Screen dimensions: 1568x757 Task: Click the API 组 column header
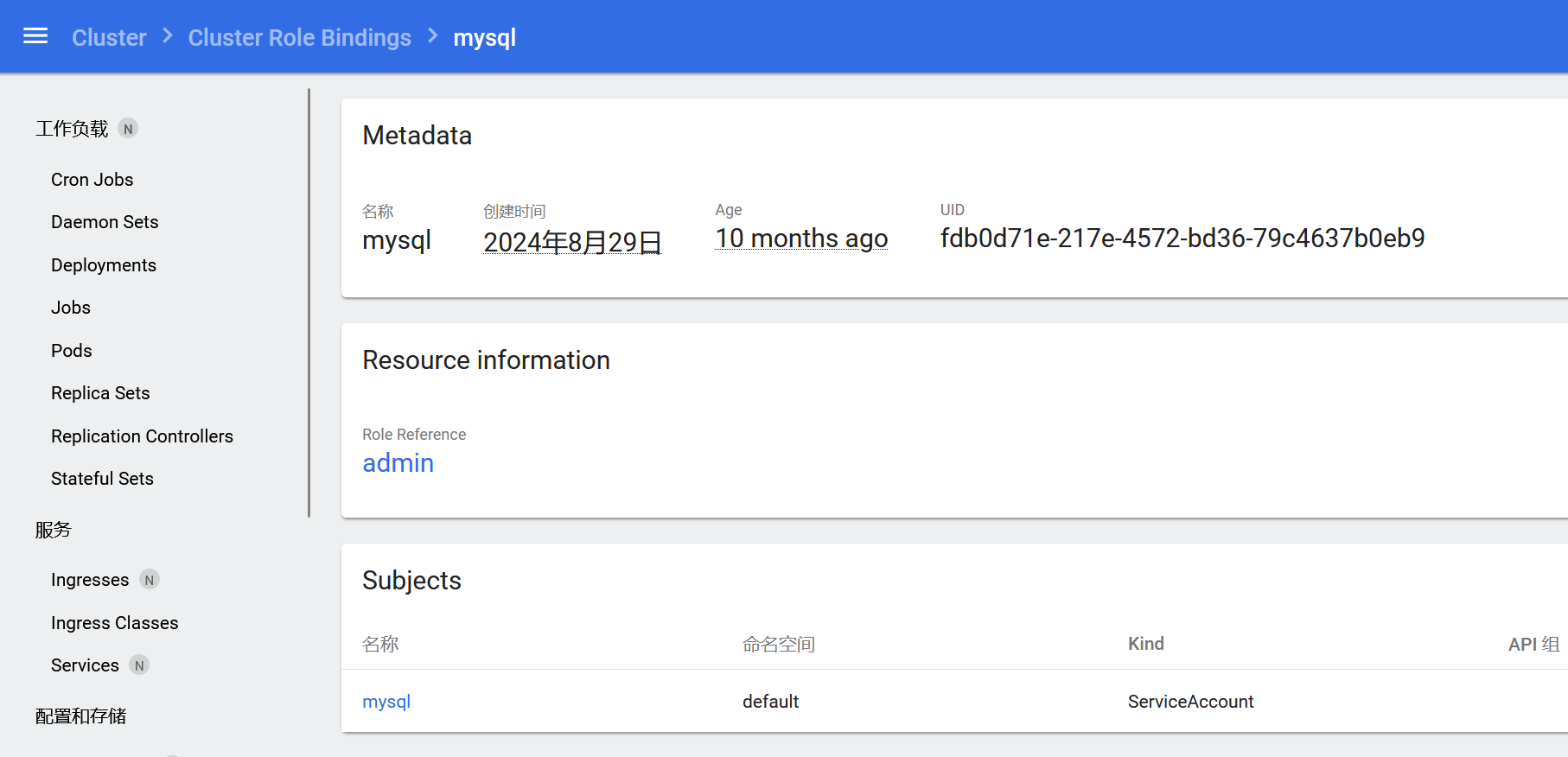pyautogui.click(x=1534, y=645)
